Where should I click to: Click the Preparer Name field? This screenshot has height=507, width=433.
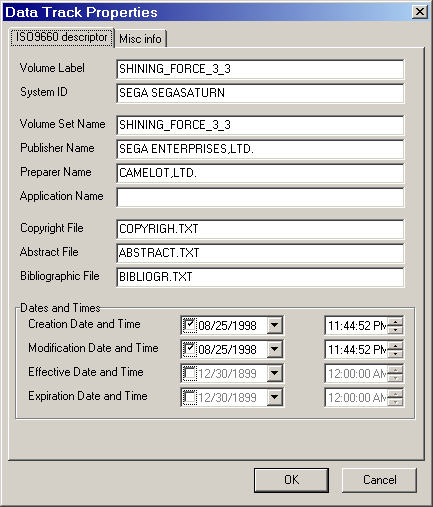coord(260,173)
